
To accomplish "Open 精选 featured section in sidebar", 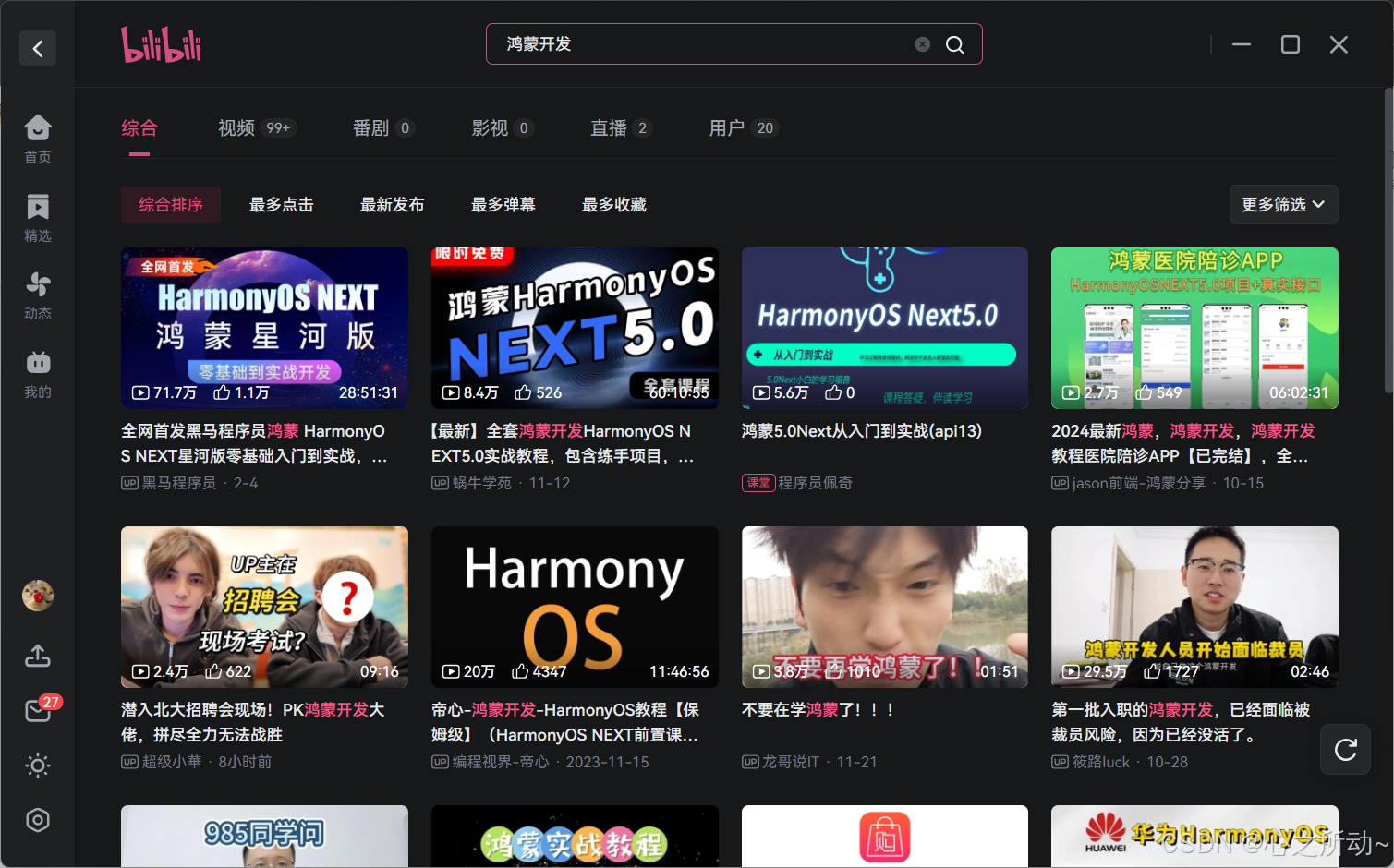I will tap(38, 218).
